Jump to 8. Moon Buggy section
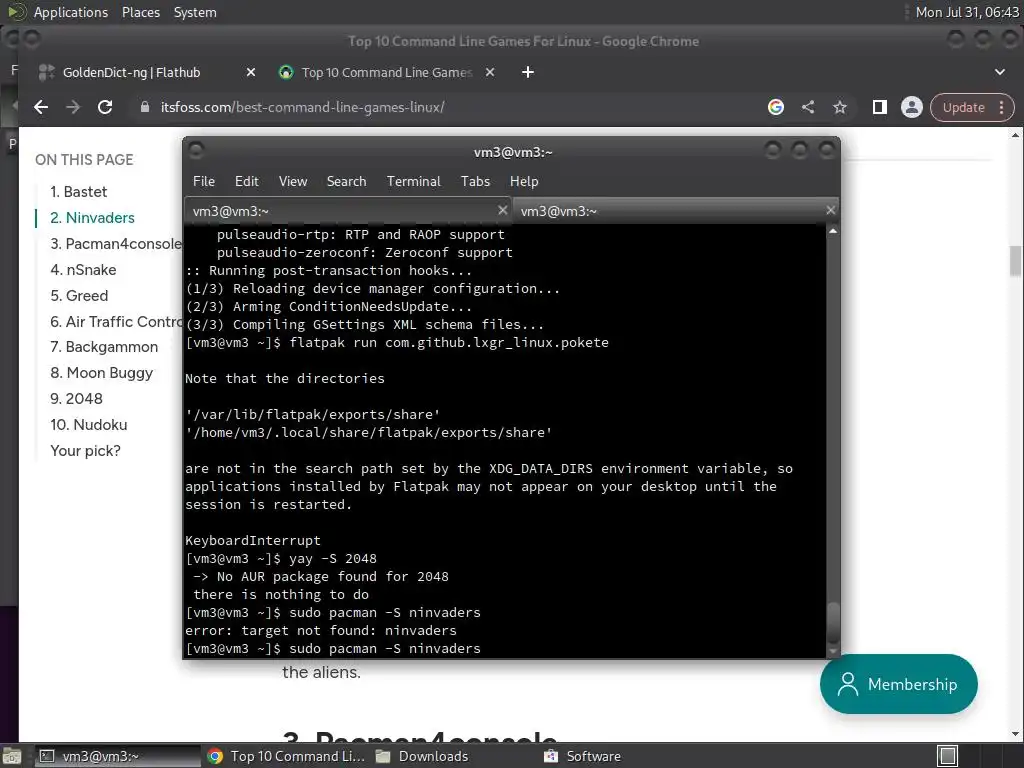 [x=101, y=373]
